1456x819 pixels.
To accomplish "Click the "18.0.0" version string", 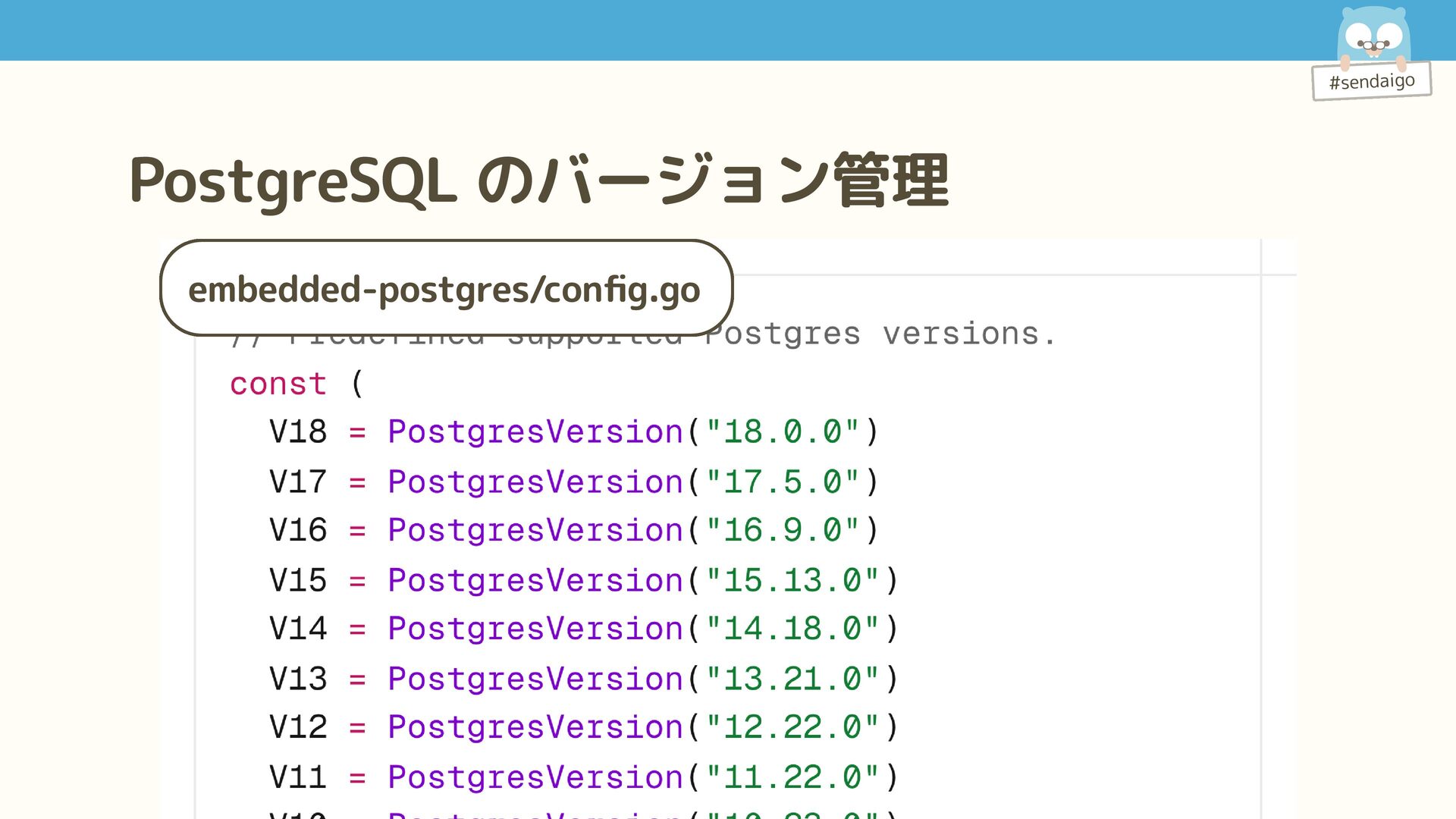I will 783,432.
